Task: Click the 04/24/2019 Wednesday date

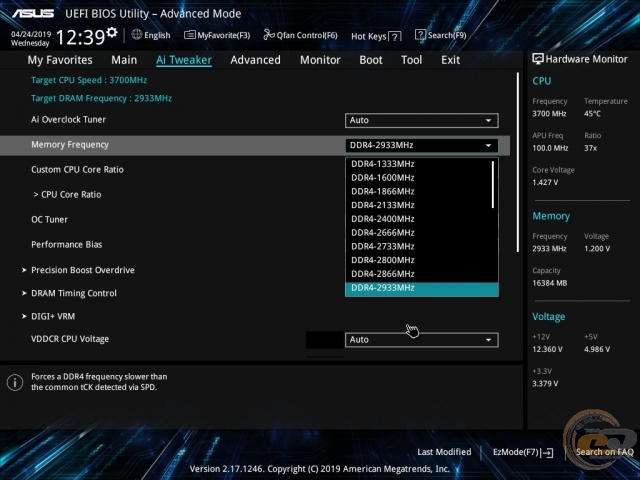Action: coord(31,38)
